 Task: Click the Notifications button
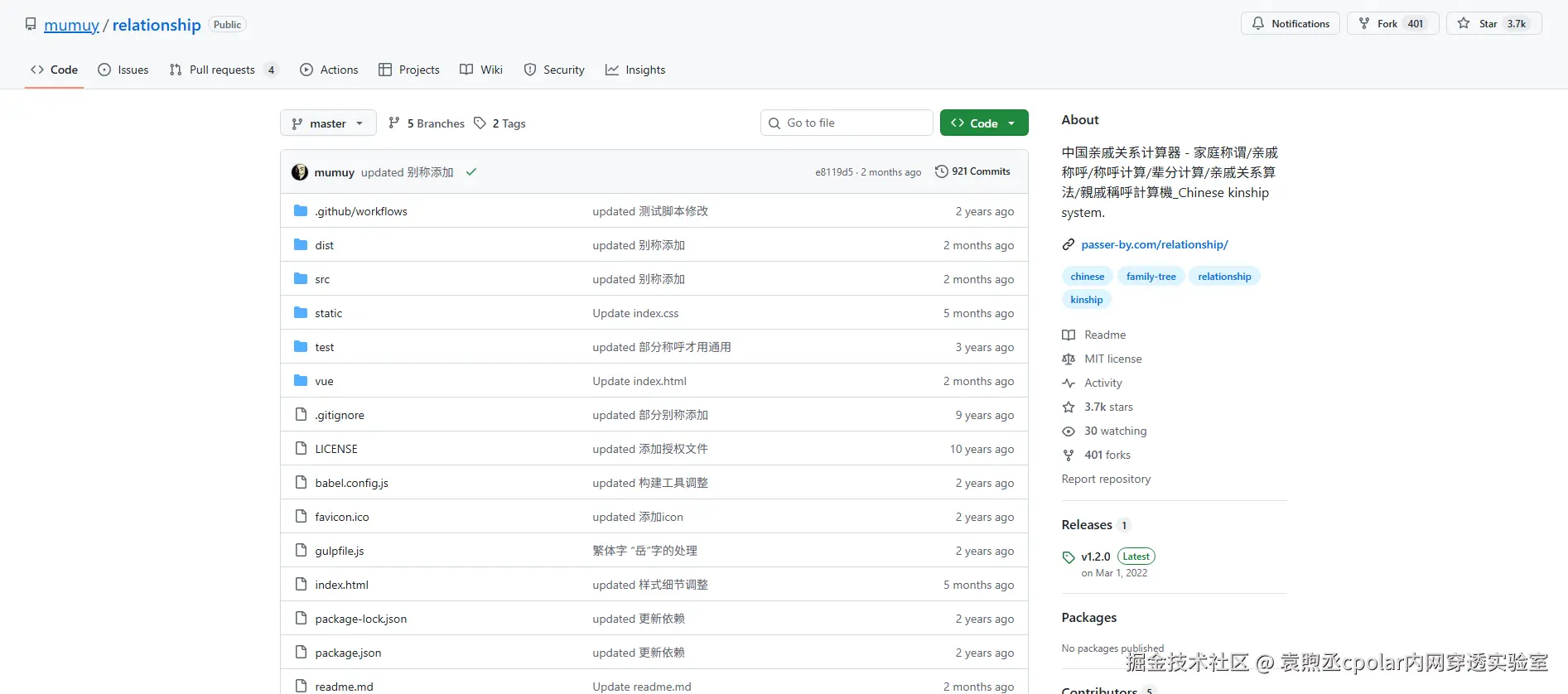coord(1291,23)
